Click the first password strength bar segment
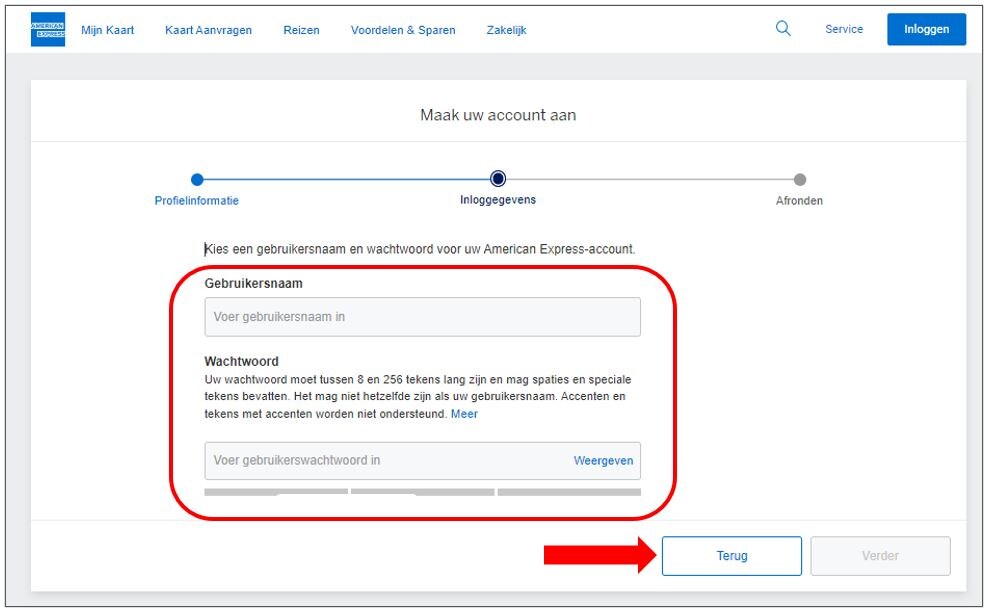This screenshot has width=988, height=612. click(276, 492)
